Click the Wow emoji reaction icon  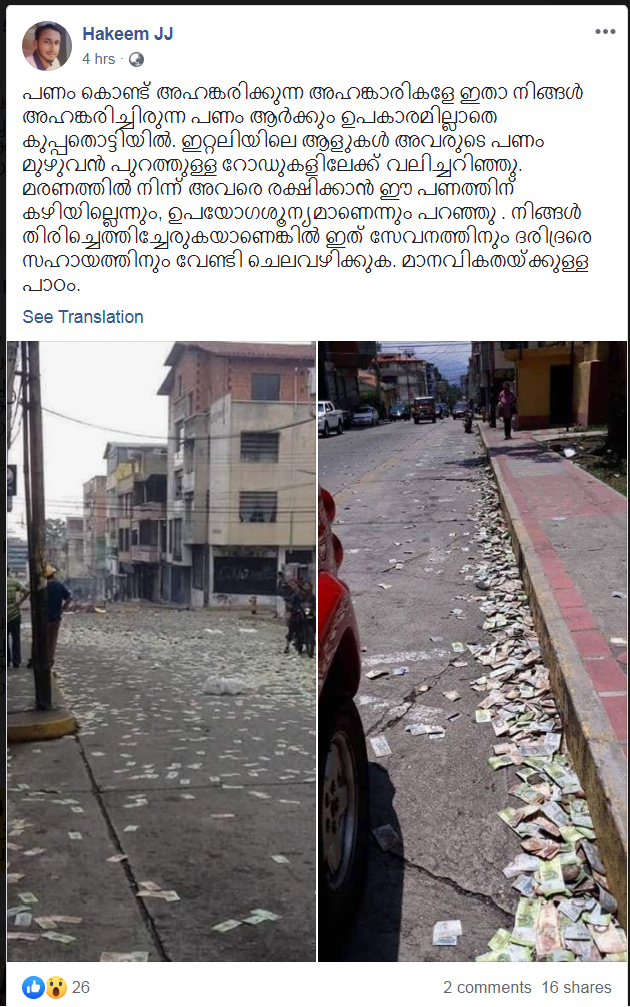coord(57,987)
